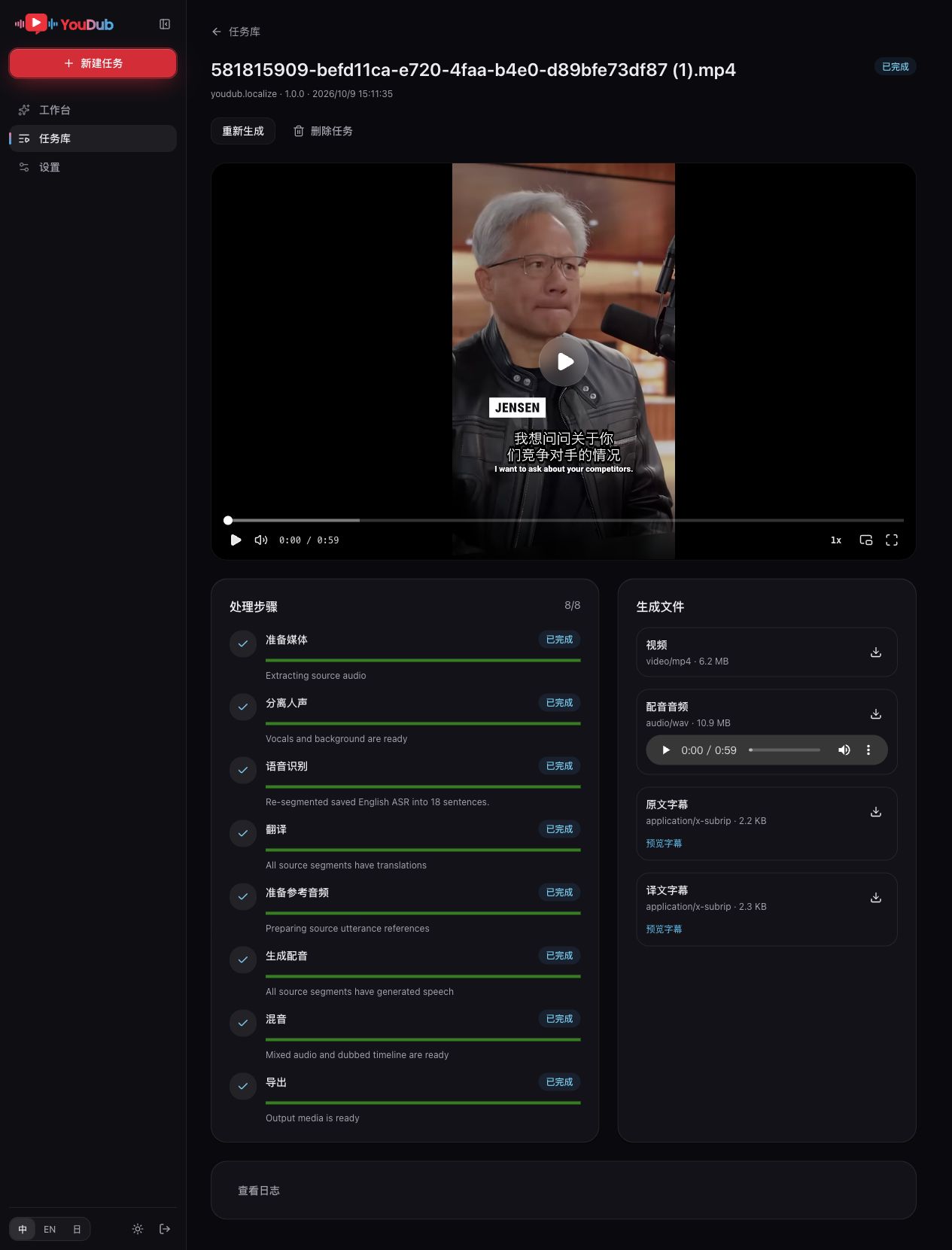952x1250 pixels.
Task: Open audio player more options menu
Action: pos(868,750)
